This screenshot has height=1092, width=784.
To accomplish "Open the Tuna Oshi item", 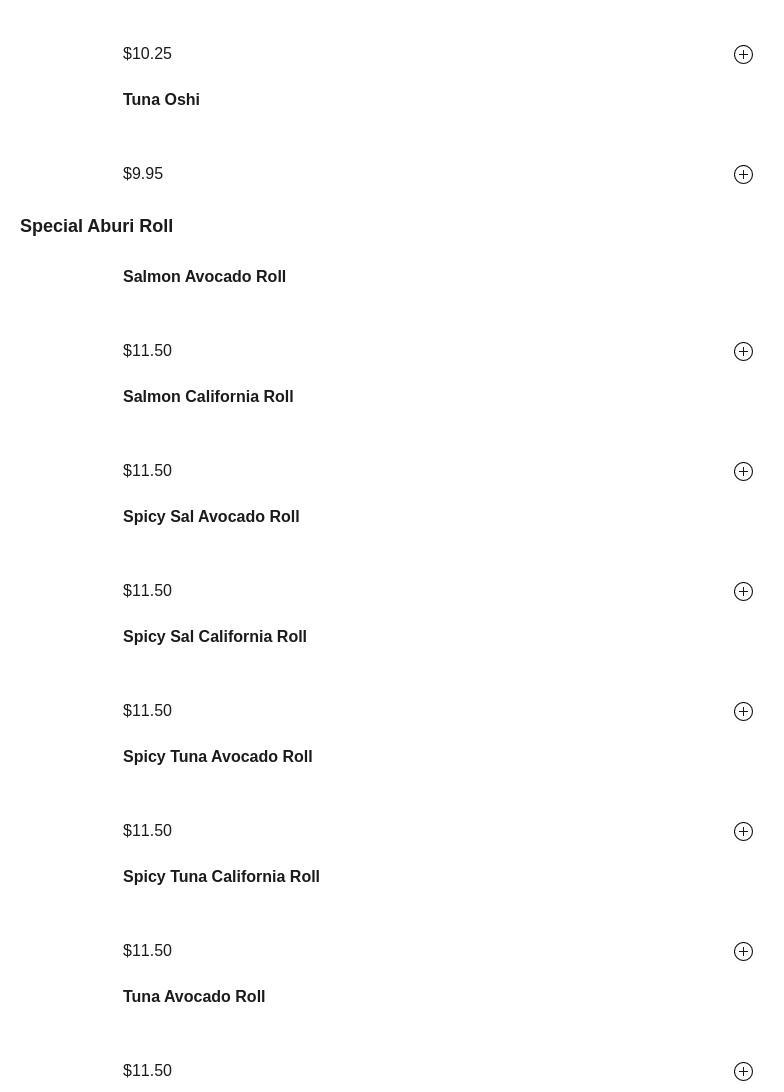I will coord(161,100).
